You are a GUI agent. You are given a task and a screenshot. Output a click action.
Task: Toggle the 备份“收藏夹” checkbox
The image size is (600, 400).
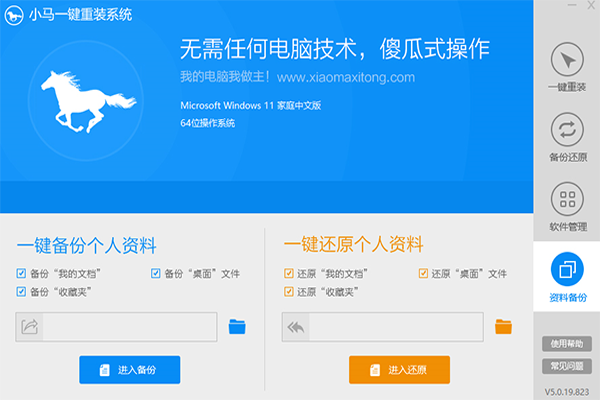(x=21, y=292)
